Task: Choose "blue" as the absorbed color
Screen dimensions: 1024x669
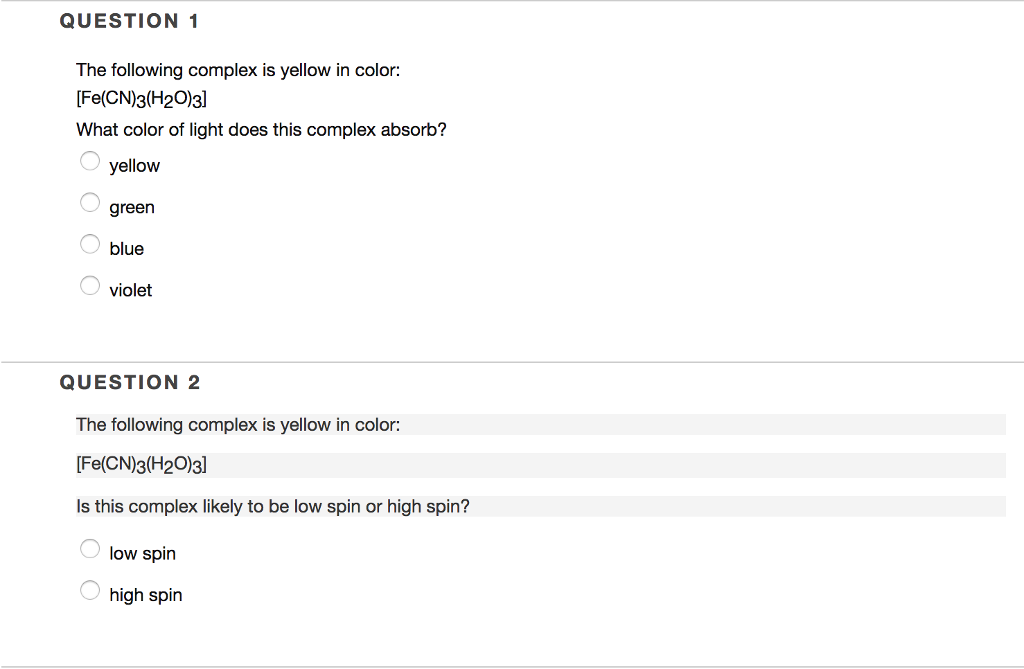Action: 89,244
